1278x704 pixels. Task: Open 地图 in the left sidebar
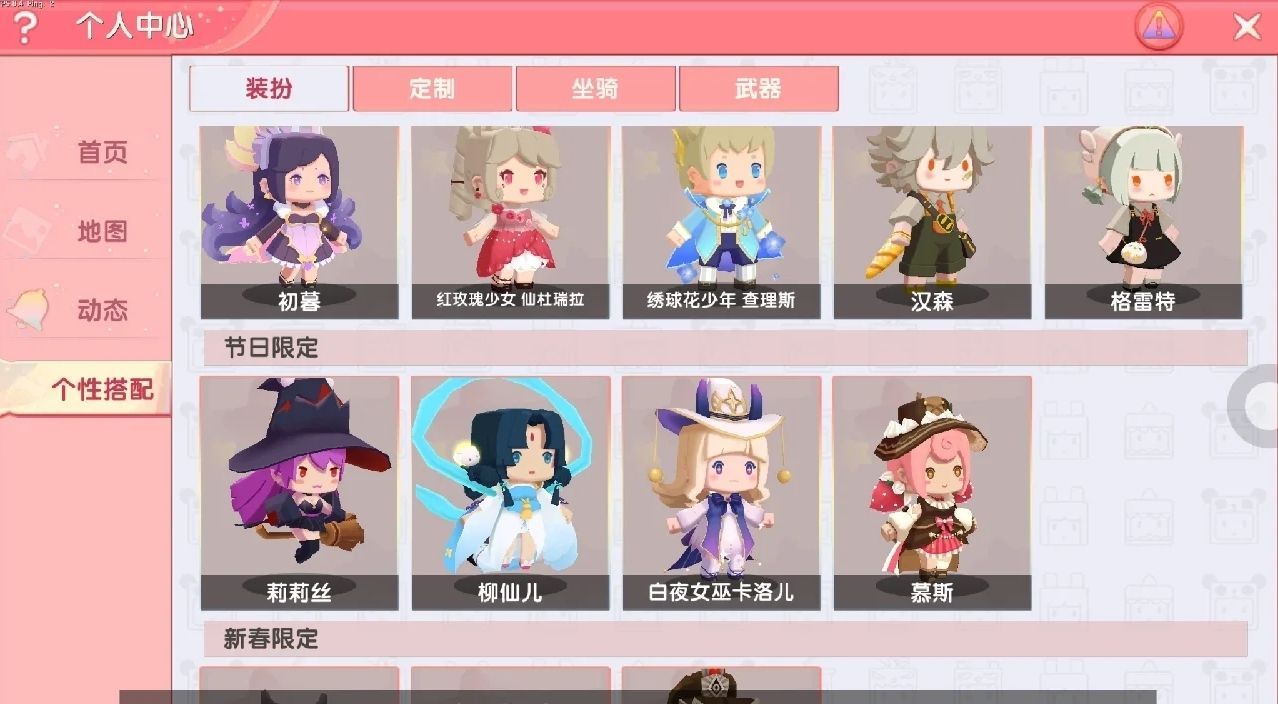[86, 231]
